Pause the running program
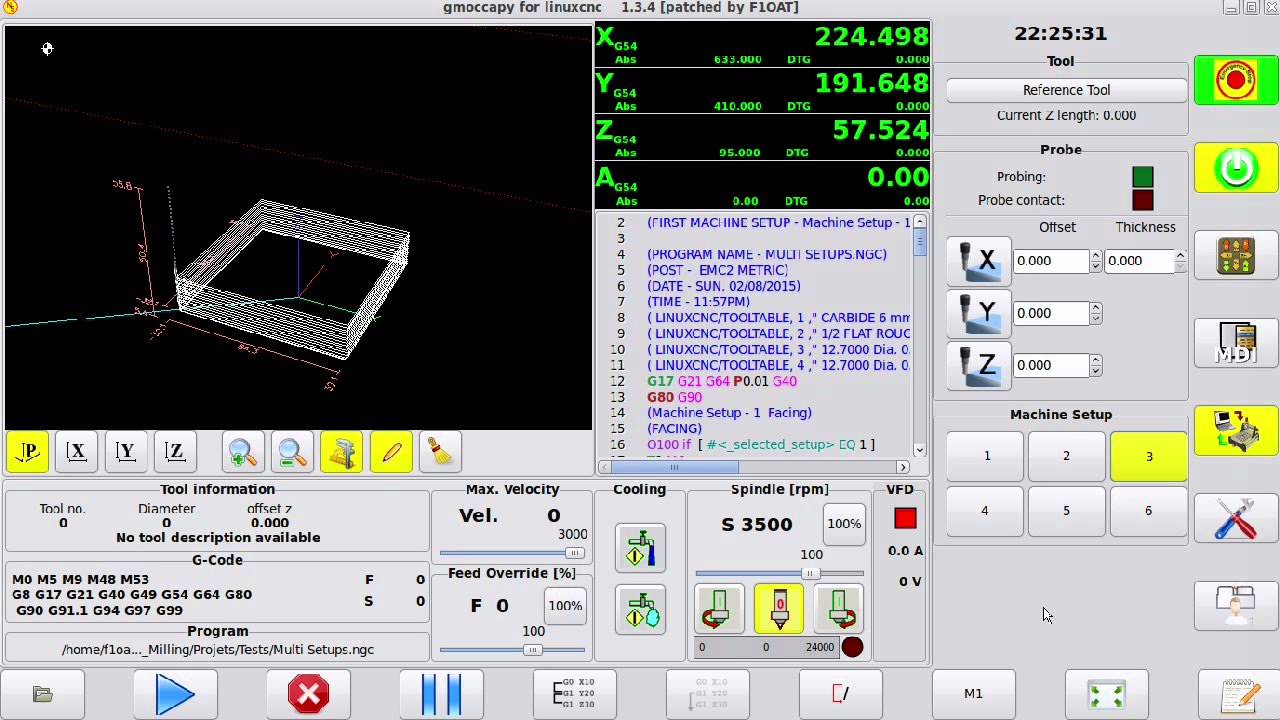Image resolution: width=1280 pixels, height=720 pixels. (441, 693)
